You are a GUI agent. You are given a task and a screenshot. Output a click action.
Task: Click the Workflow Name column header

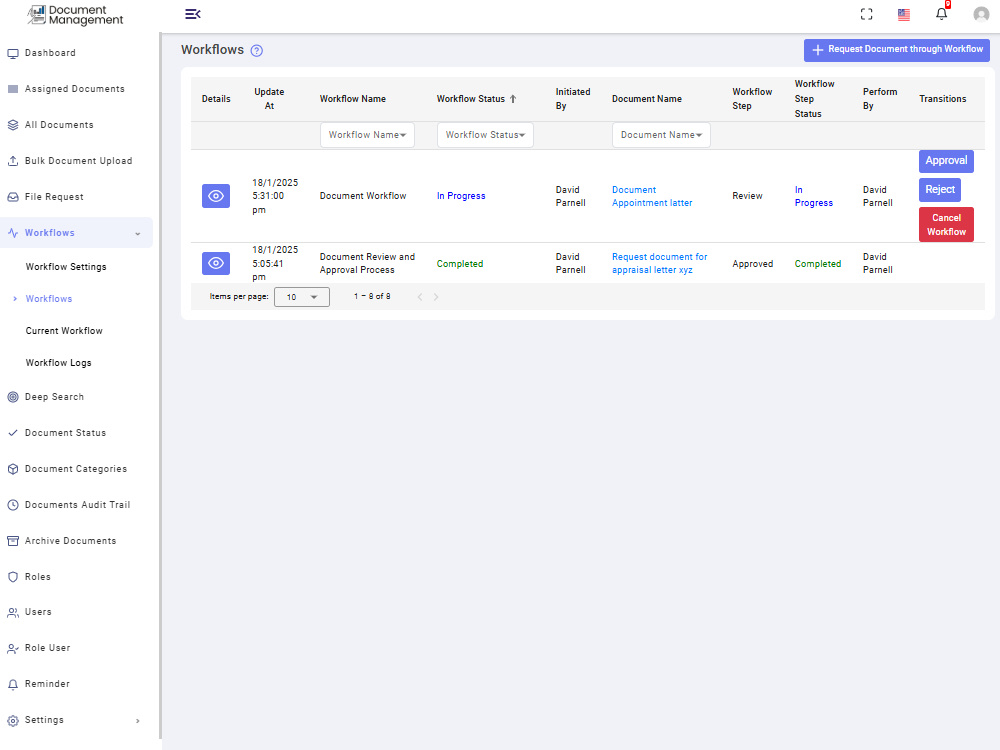tap(353, 99)
